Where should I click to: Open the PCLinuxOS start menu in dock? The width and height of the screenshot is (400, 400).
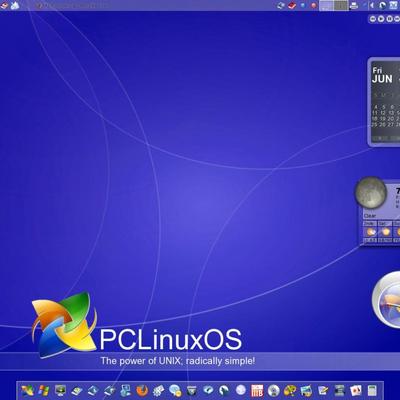tap(27, 390)
